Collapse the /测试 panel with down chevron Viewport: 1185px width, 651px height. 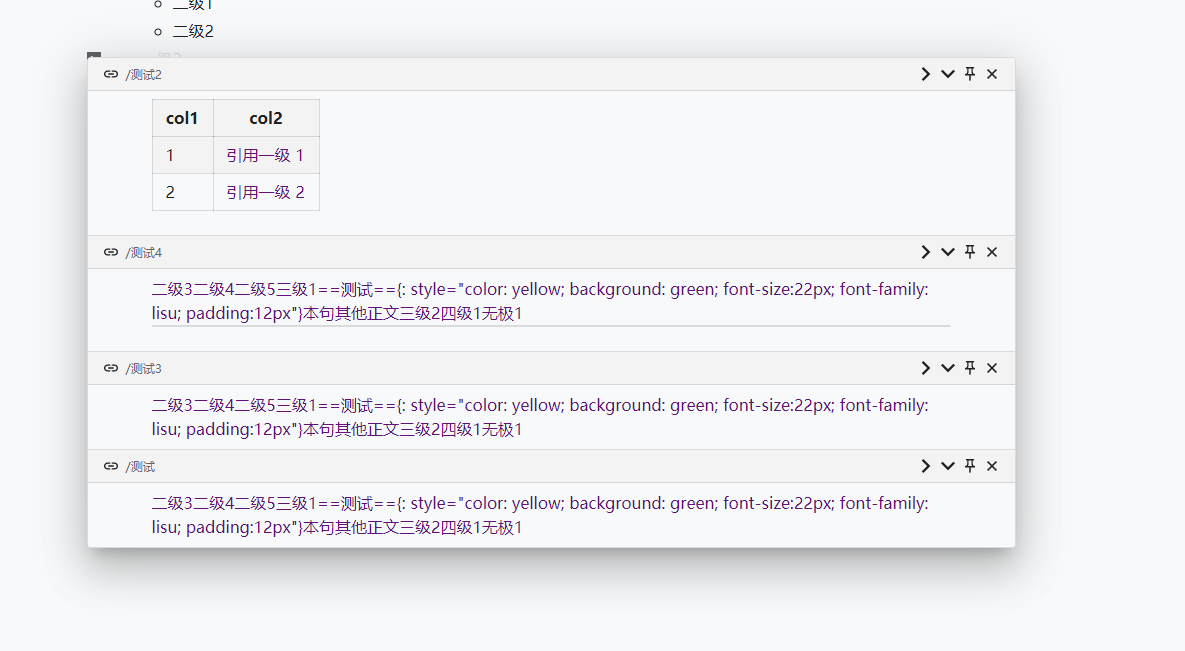[948, 466]
